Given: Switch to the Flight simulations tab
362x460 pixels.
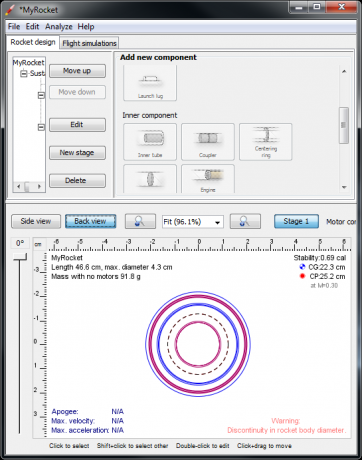Looking at the screenshot, I should click(x=89, y=43).
